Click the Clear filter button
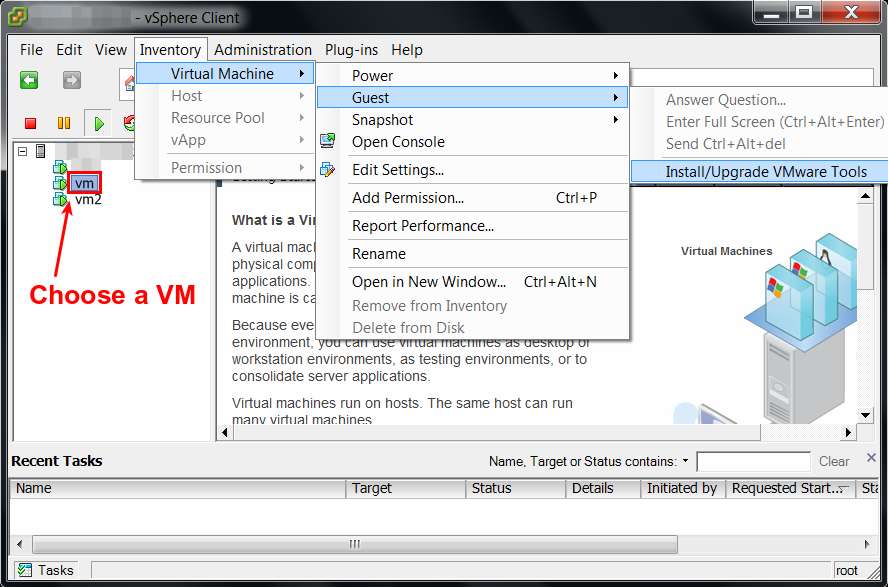Screen dimensions: 888x587 834,461
